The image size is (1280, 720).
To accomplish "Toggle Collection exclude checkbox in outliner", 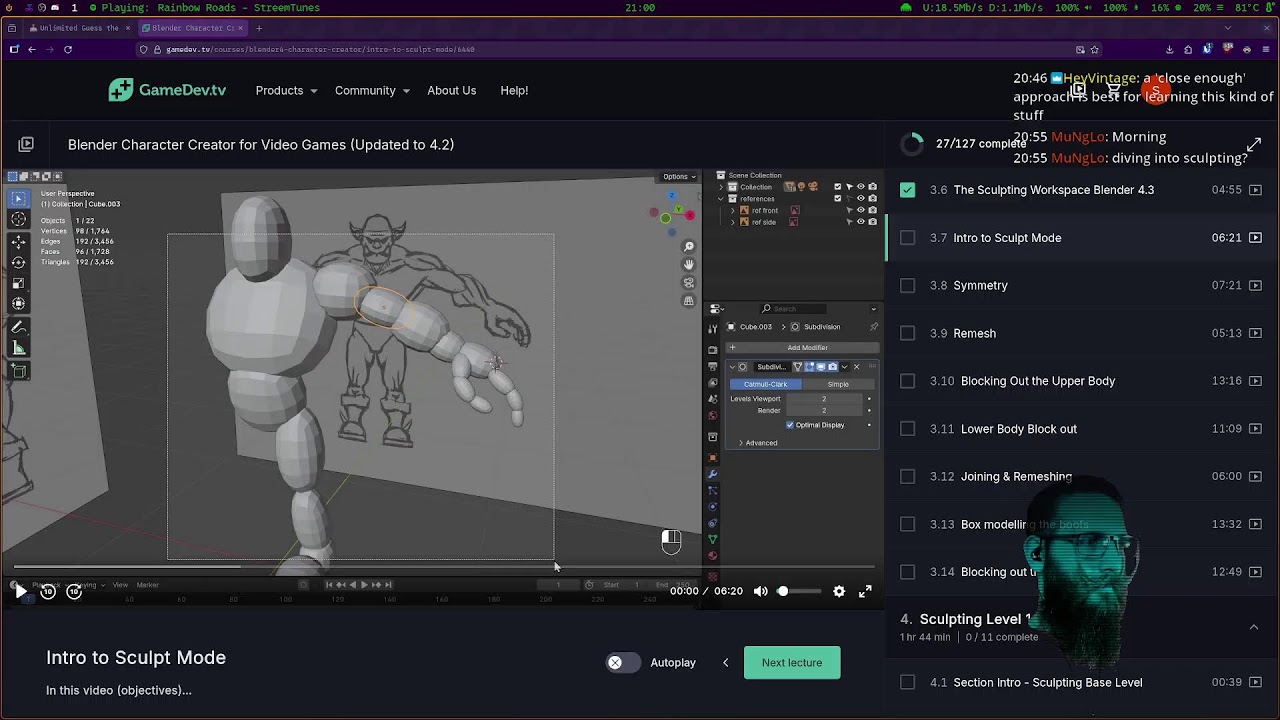I will pyautogui.click(x=838, y=187).
